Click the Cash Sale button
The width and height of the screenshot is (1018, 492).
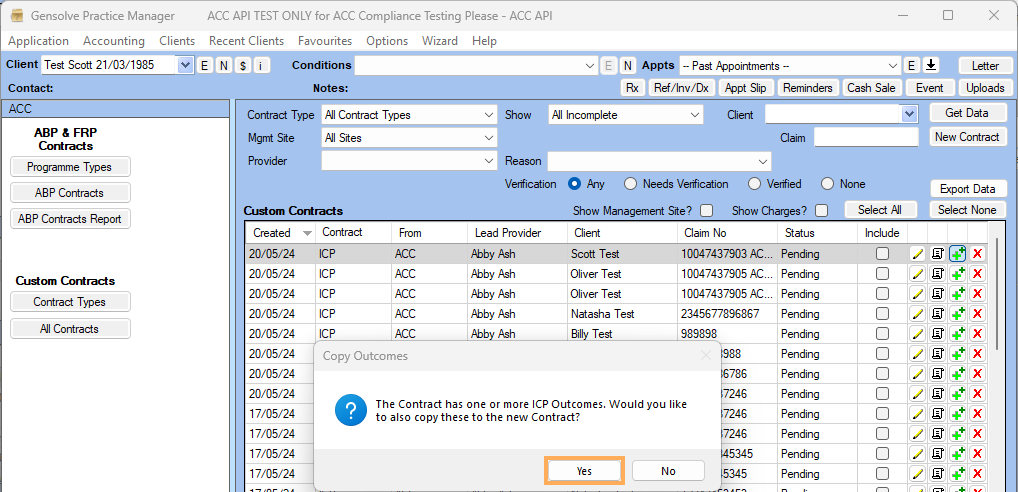[871, 88]
